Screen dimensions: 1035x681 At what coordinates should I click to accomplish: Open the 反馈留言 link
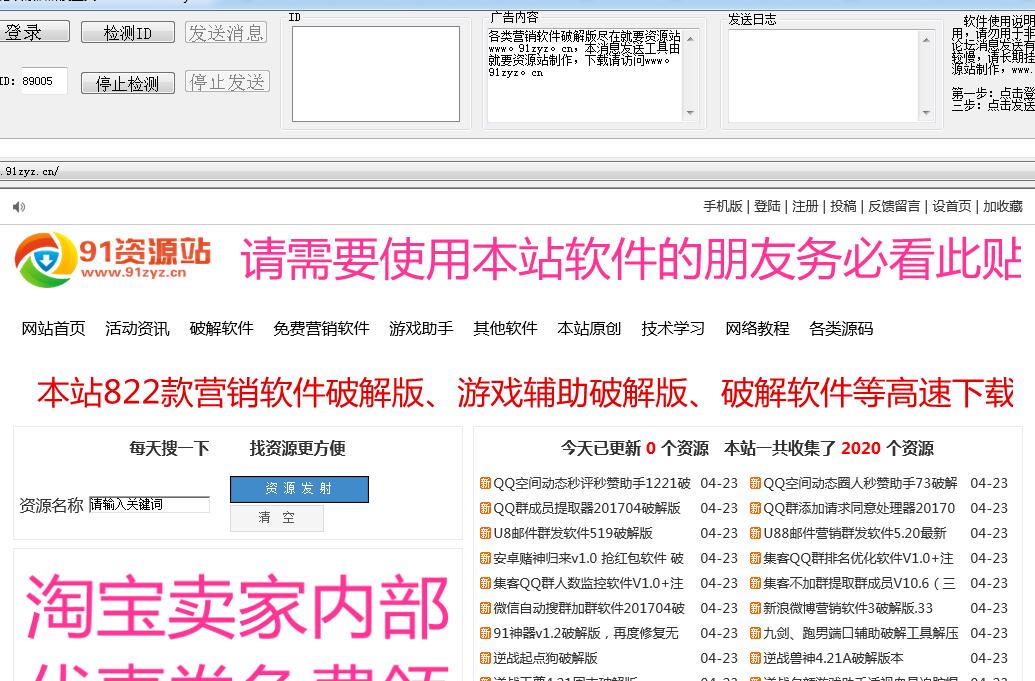[894, 207]
